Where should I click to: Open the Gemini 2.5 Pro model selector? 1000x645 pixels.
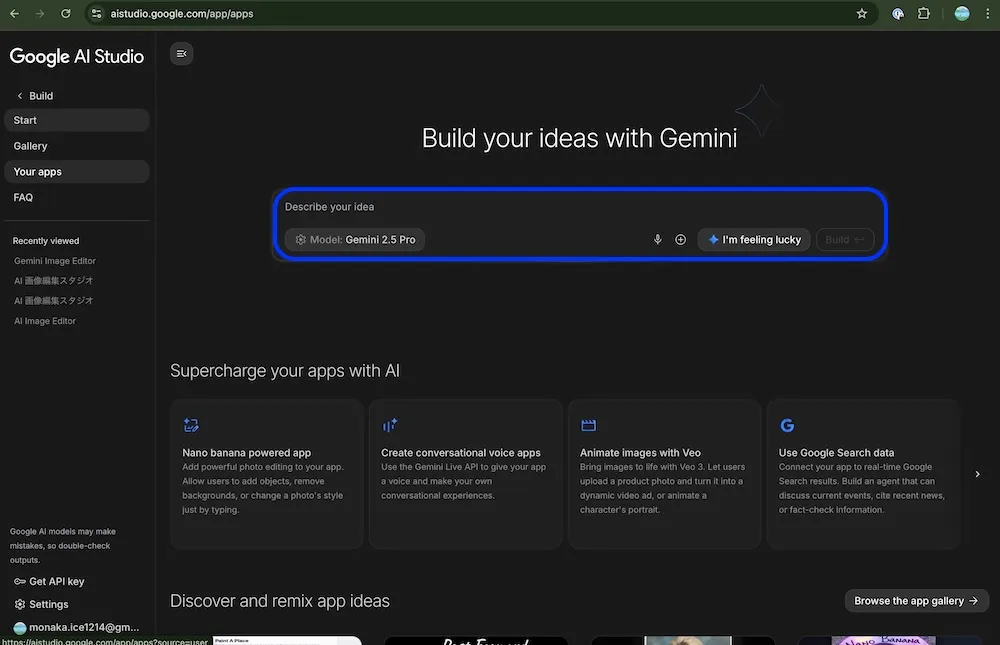pos(355,240)
